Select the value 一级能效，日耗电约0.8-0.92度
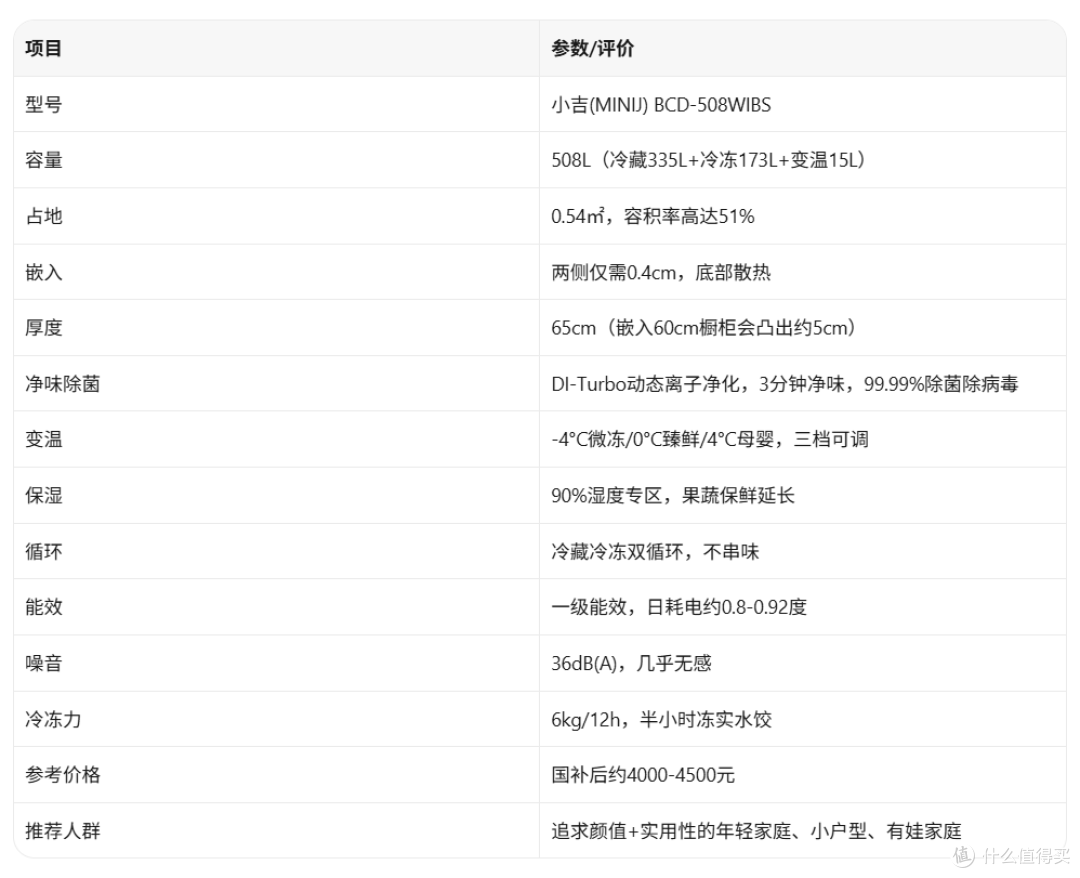The height and width of the screenshot is (878, 1080). pos(679,607)
